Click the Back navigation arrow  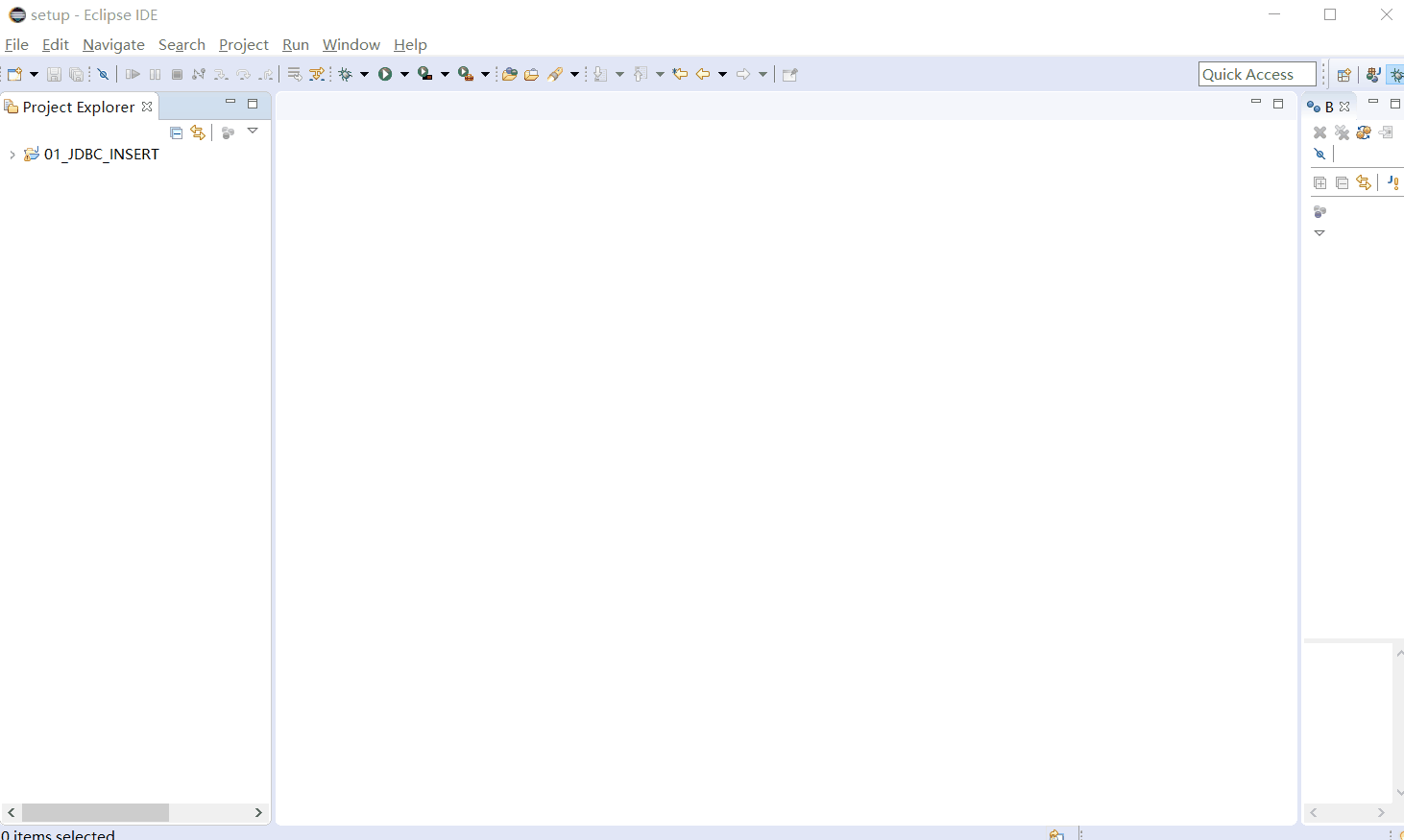pyautogui.click(x=703, y=74)
